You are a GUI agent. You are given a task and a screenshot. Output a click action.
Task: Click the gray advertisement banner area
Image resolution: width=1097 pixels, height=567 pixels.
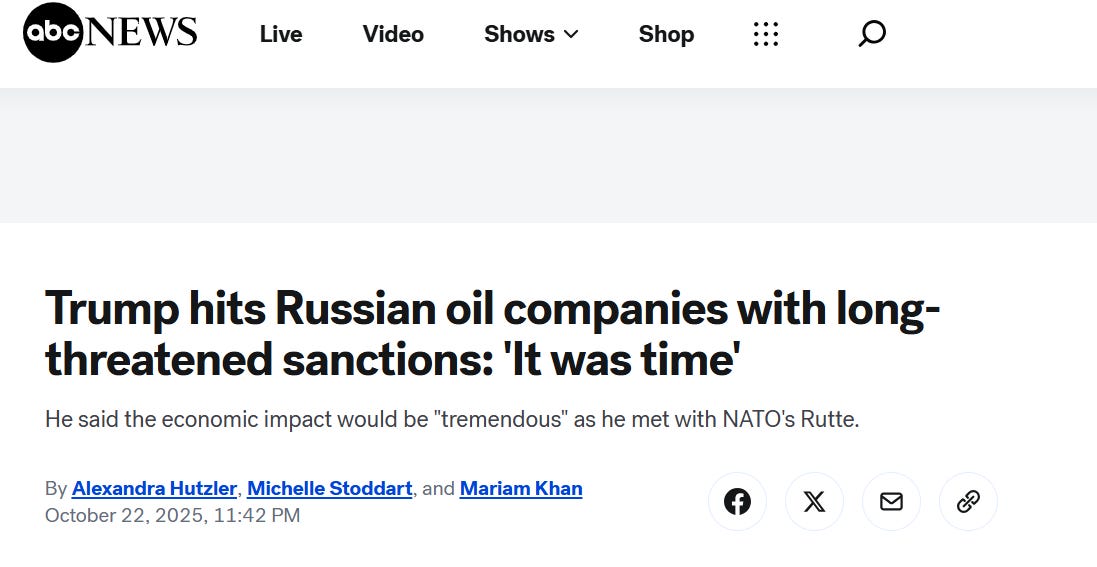pos(548,155)
